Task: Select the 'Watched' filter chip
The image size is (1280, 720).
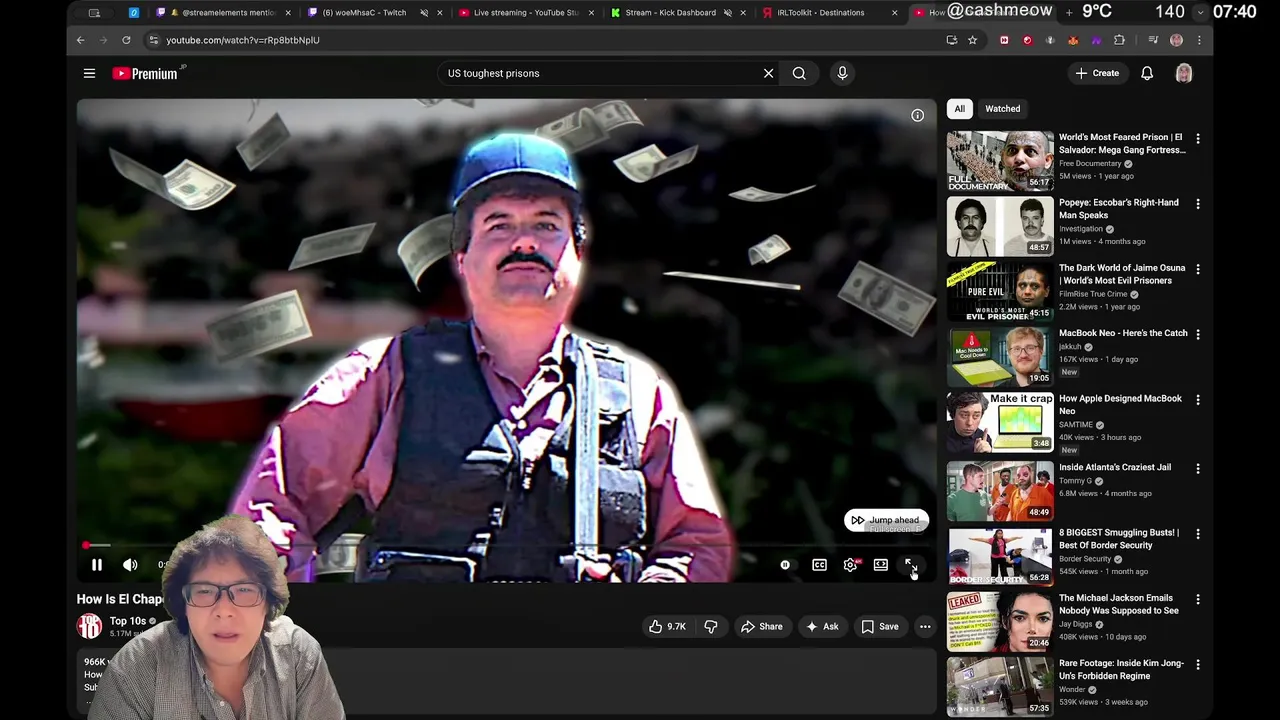Action: 1002,109
